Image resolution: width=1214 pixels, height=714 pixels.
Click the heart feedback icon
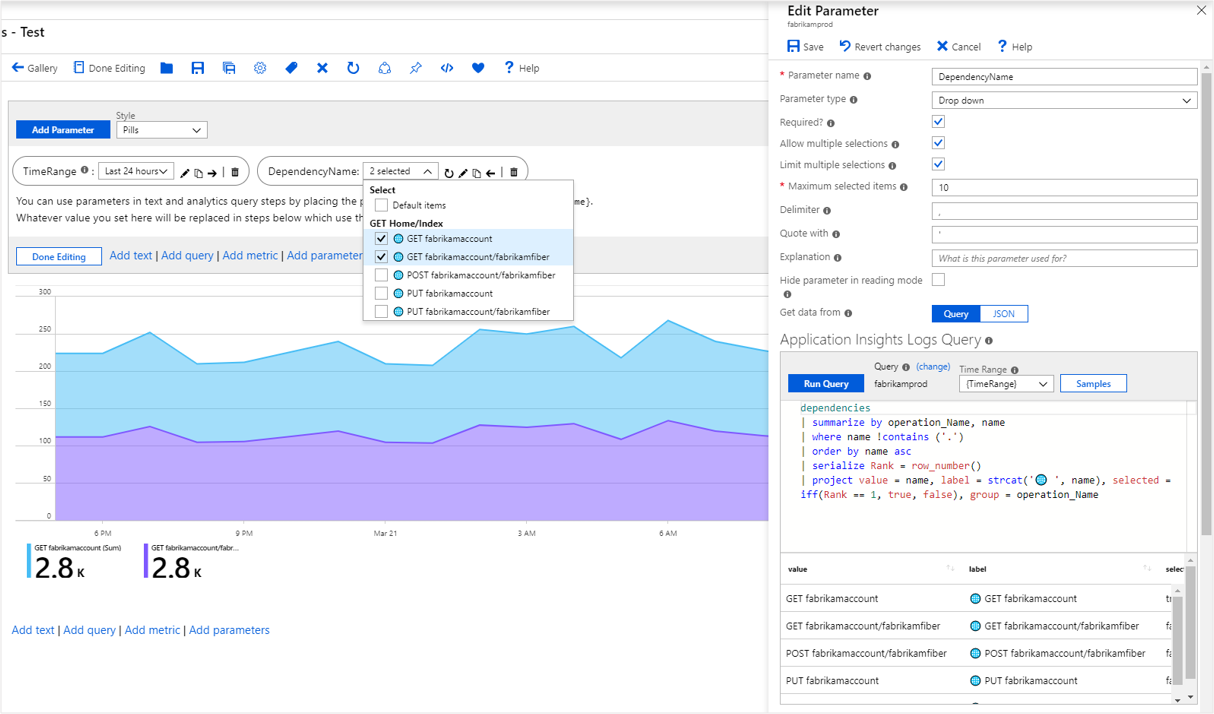pos(478,68)
